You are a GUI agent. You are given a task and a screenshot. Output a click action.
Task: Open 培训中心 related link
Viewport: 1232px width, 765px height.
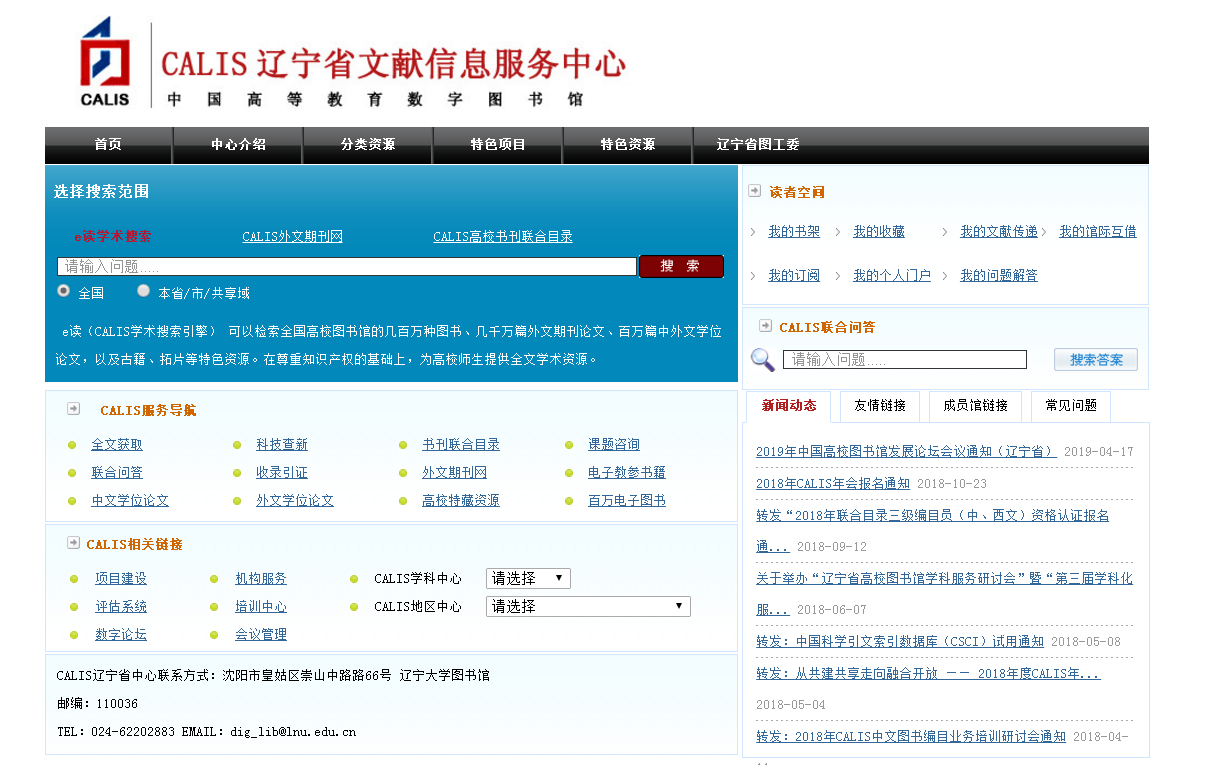point(261,607)
